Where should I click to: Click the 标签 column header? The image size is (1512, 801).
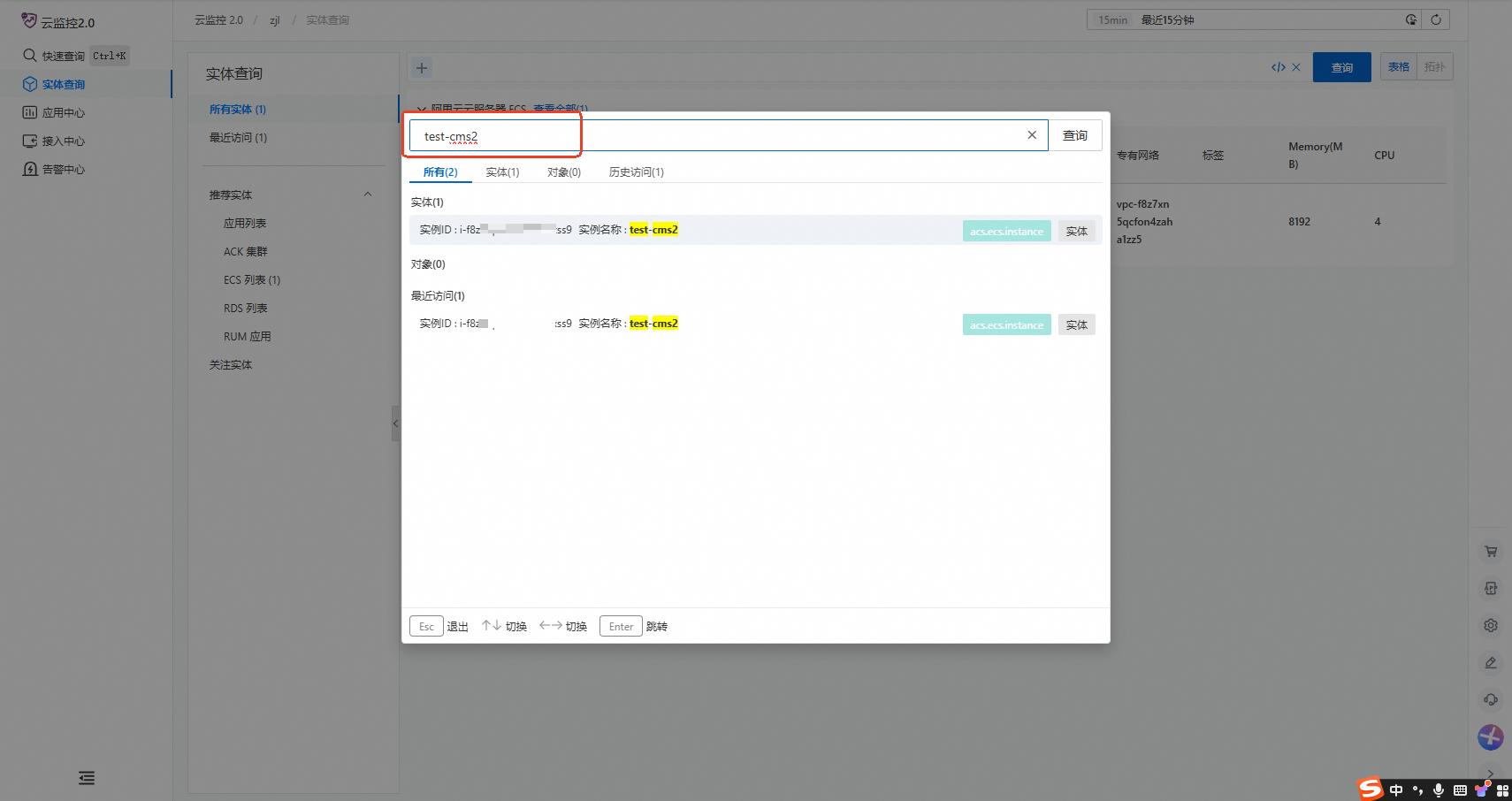pyautogui.click(x=1213, y=156)
